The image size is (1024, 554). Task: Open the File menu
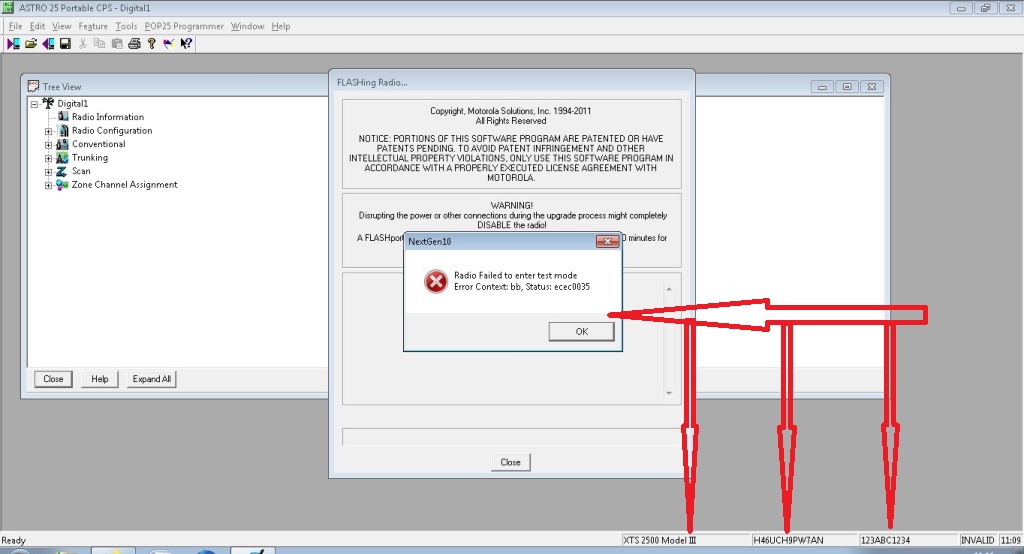pyautogui.click(x=16, y=26)
